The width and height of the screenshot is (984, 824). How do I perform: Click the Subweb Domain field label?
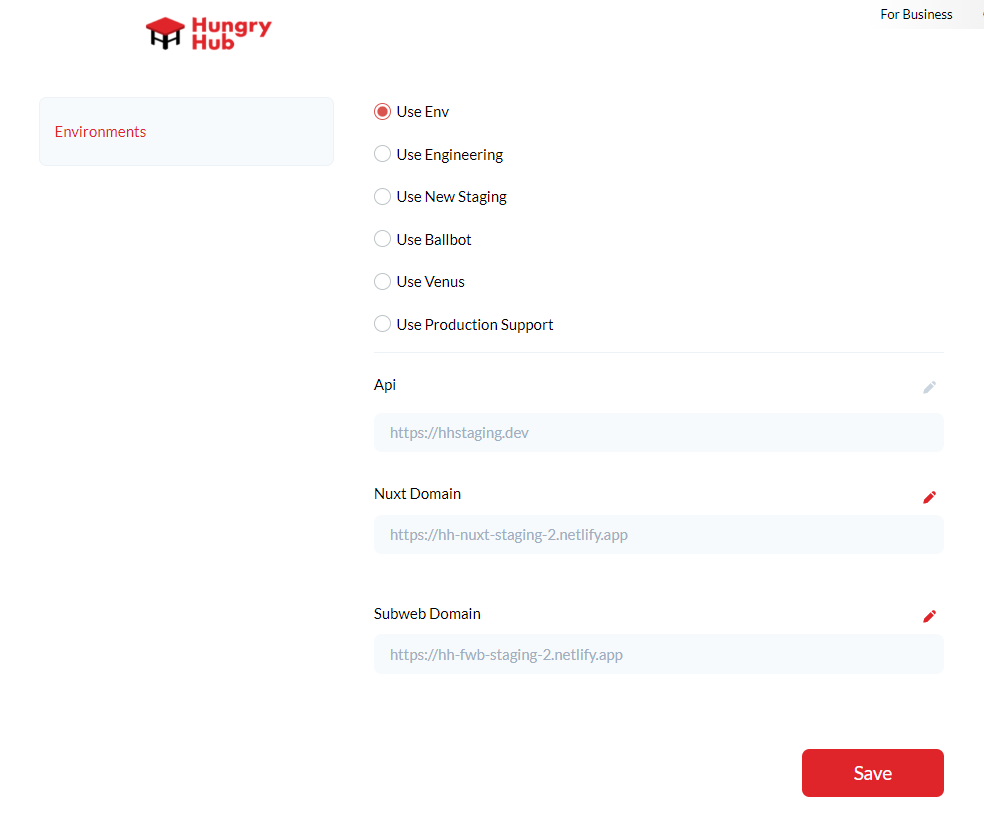click(x=427, y=614)
